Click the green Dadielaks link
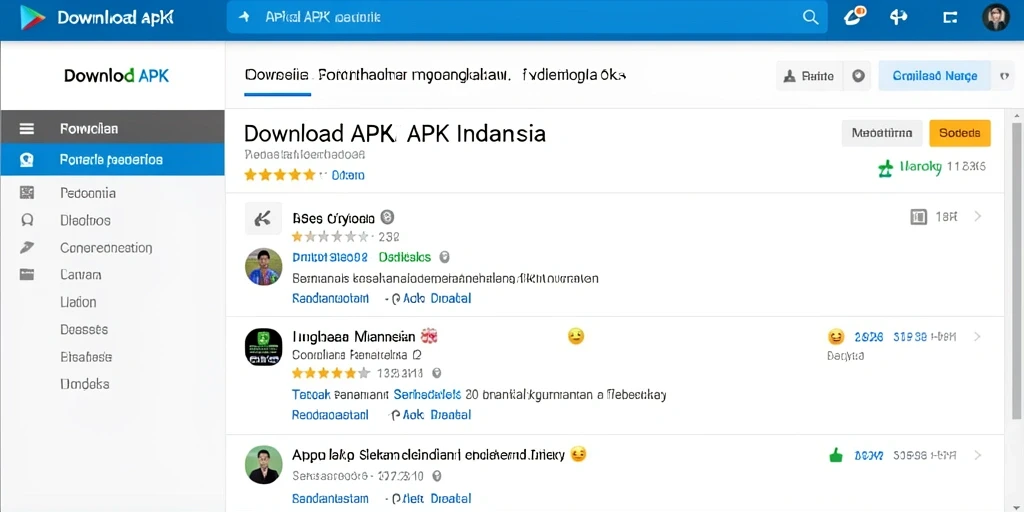Screen dimensions: 1024x512 (x=405, y=257)
